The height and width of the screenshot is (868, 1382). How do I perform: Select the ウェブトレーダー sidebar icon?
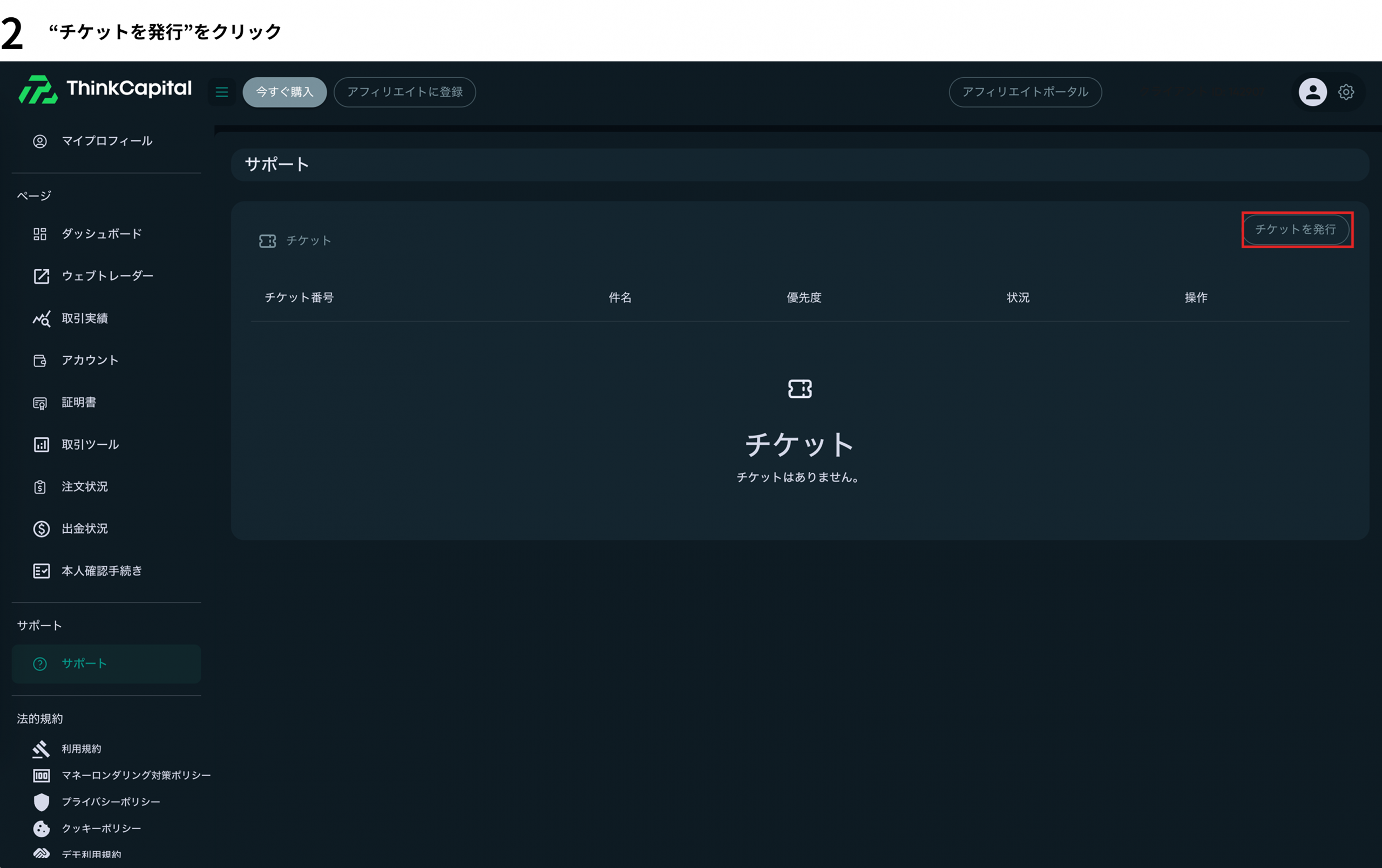[40, 276]
